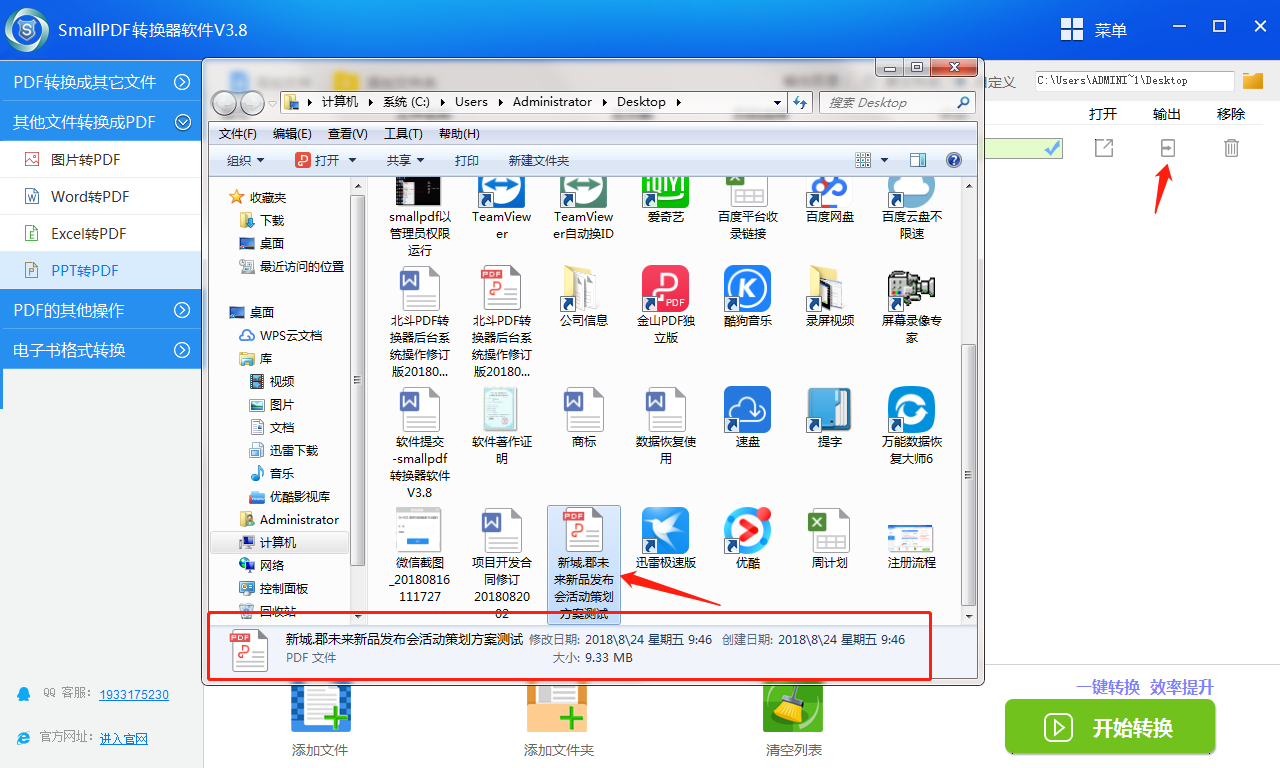This screenshot has width=1280, height=768.
Task: Open the 编辑(E) menu
Action: click(x=292, y=134)
